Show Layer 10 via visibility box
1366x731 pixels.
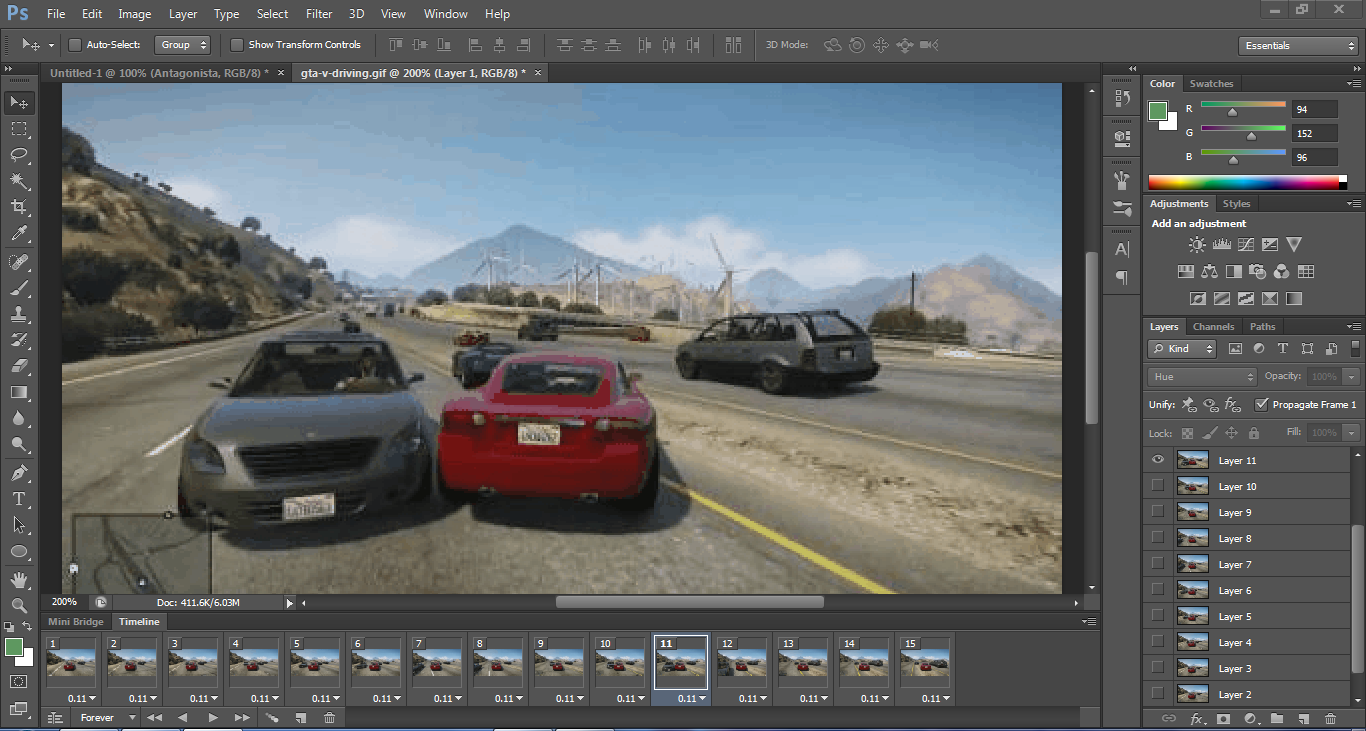[x=1158, y=486]
